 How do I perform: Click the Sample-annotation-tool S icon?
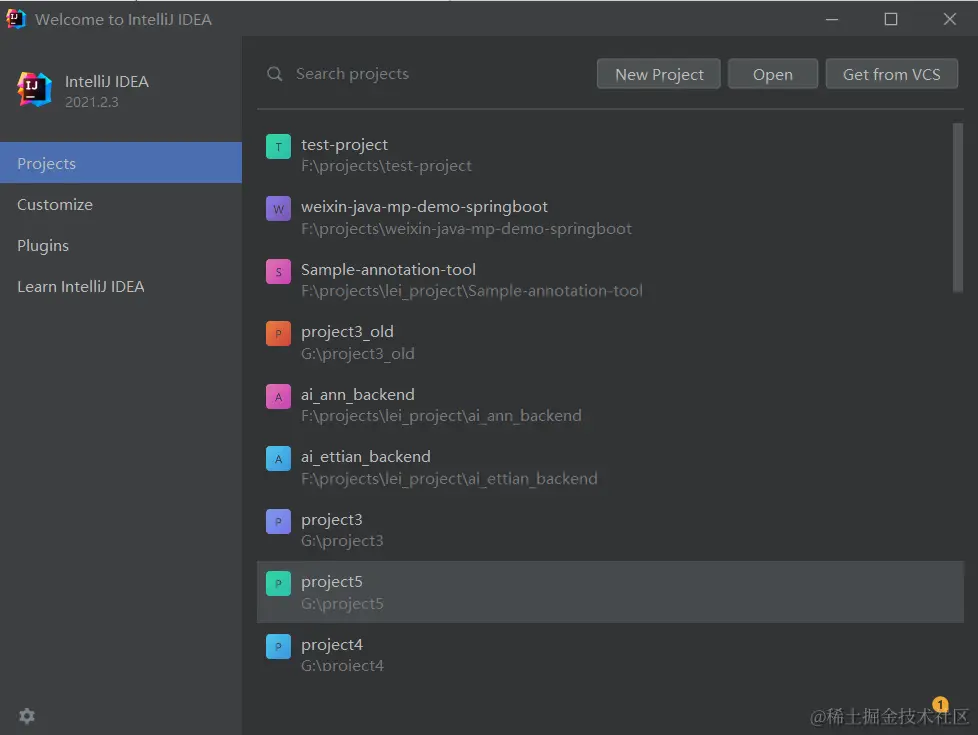[278, 271]
